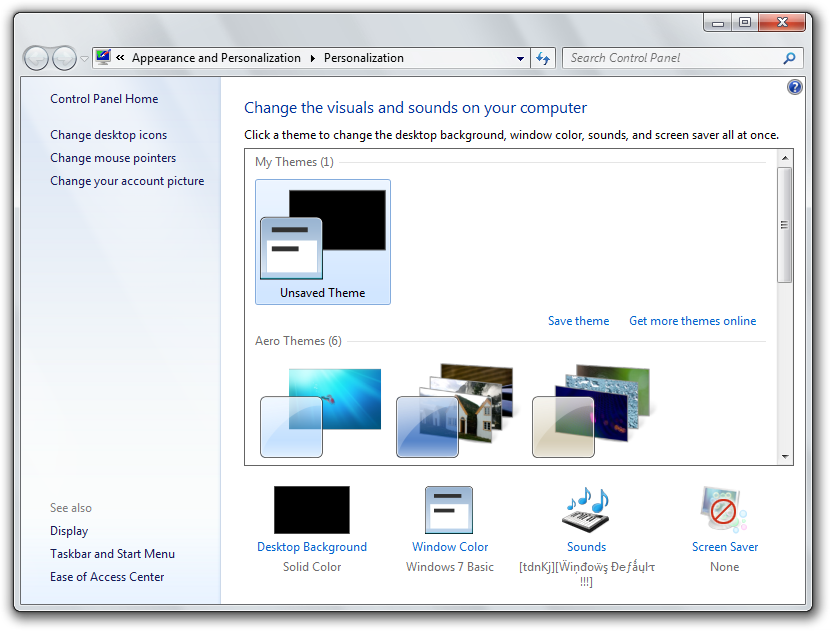The image size is (832, 632).
Task: Click the Refresh icon beside address bar
Action: [x=543, y=58]
